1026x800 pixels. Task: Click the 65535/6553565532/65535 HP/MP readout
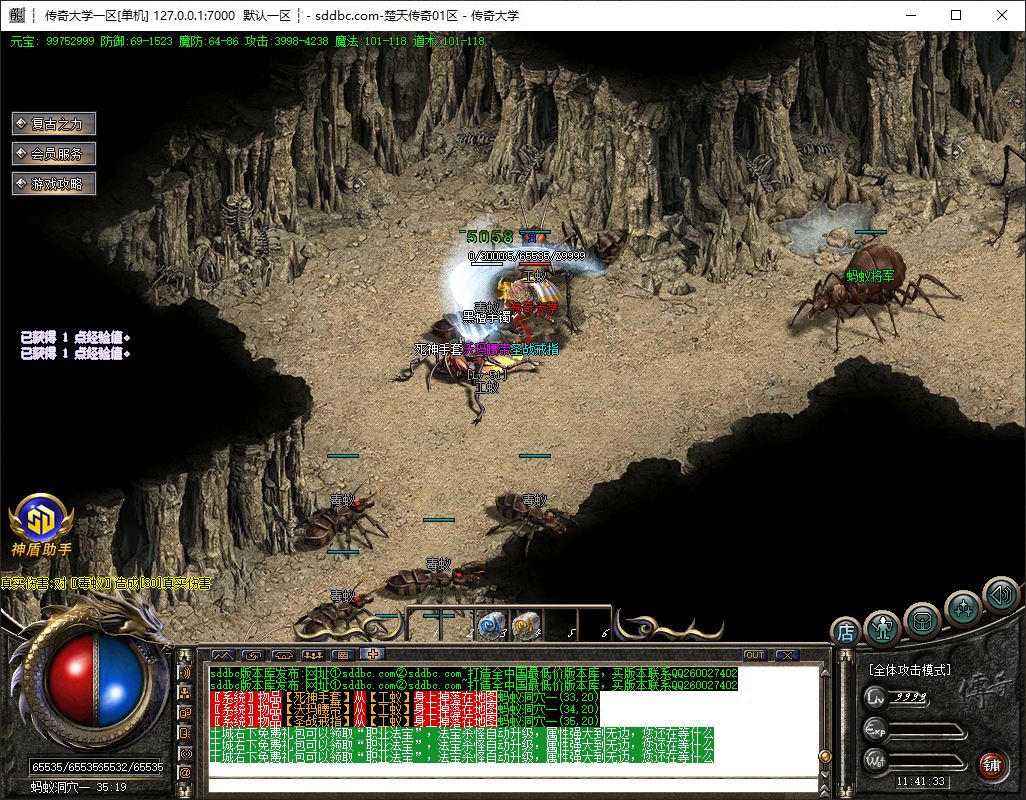click(97, 767)
